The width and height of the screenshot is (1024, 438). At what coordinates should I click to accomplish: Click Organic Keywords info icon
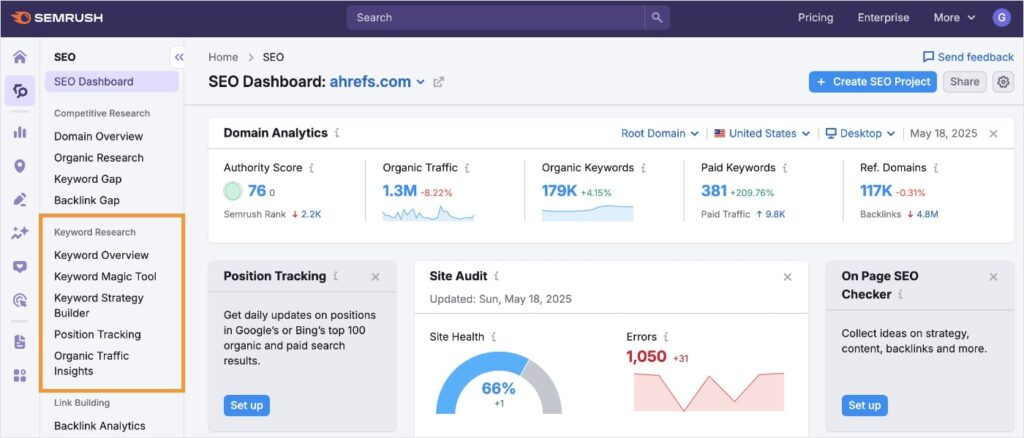tap(643, 168)
